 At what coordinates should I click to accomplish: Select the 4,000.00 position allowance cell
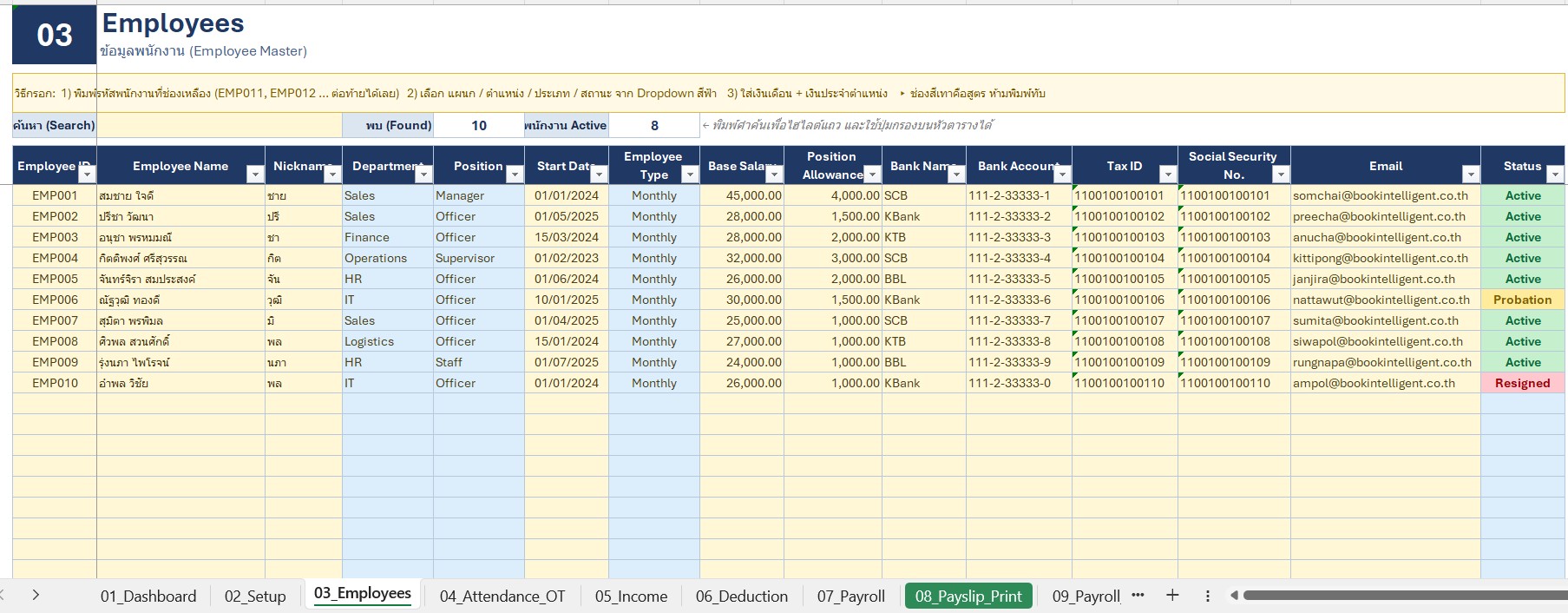coord(833,195)
